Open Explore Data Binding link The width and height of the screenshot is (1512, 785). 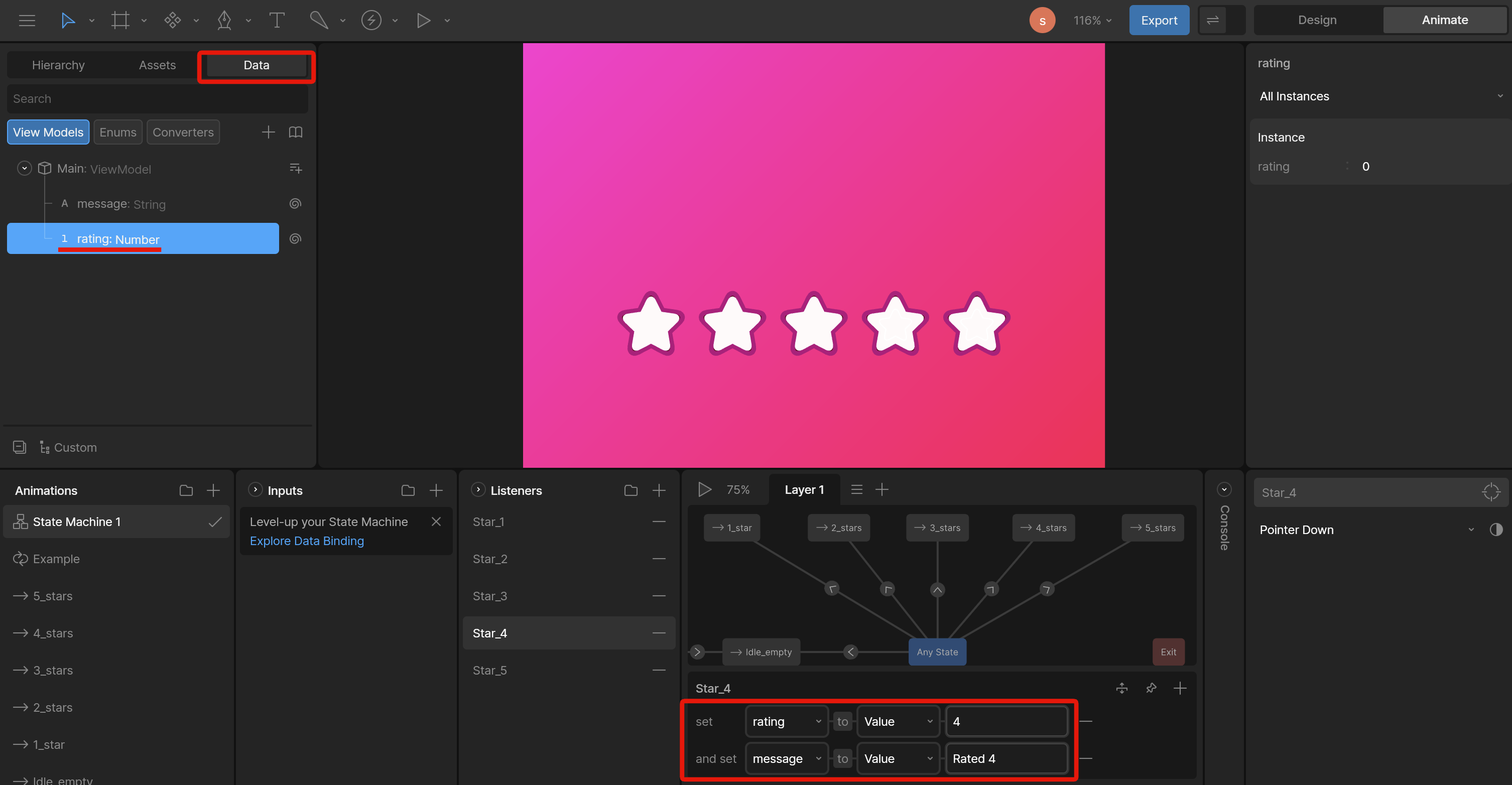coord(306,541)
